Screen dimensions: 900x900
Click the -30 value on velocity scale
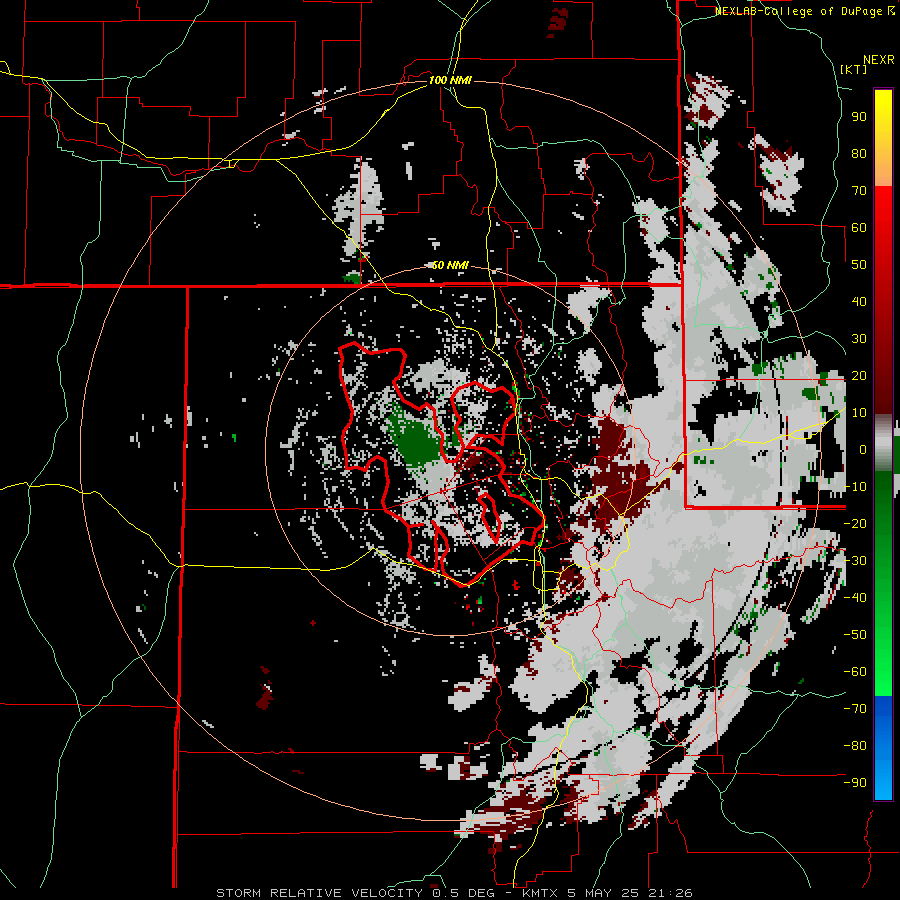point(856,561)
